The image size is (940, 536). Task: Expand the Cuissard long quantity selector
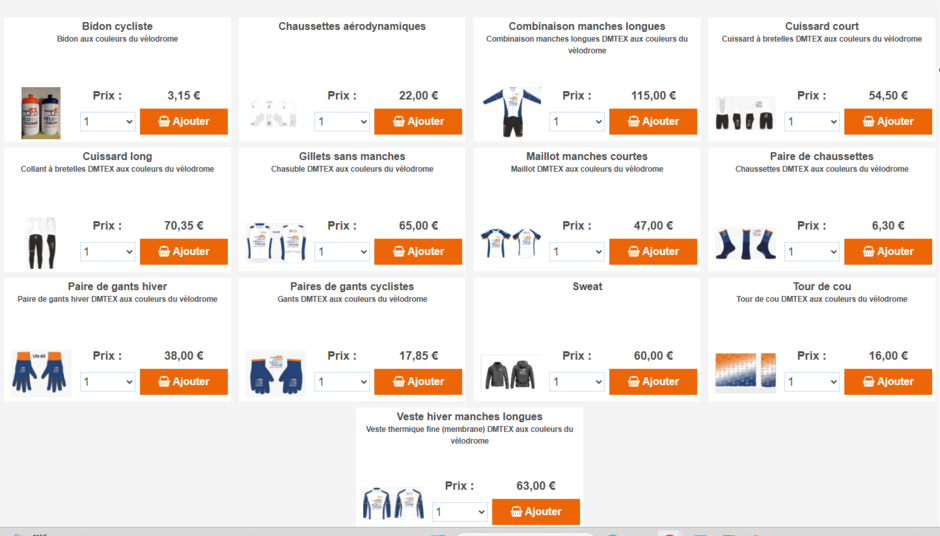click(108, 252)
